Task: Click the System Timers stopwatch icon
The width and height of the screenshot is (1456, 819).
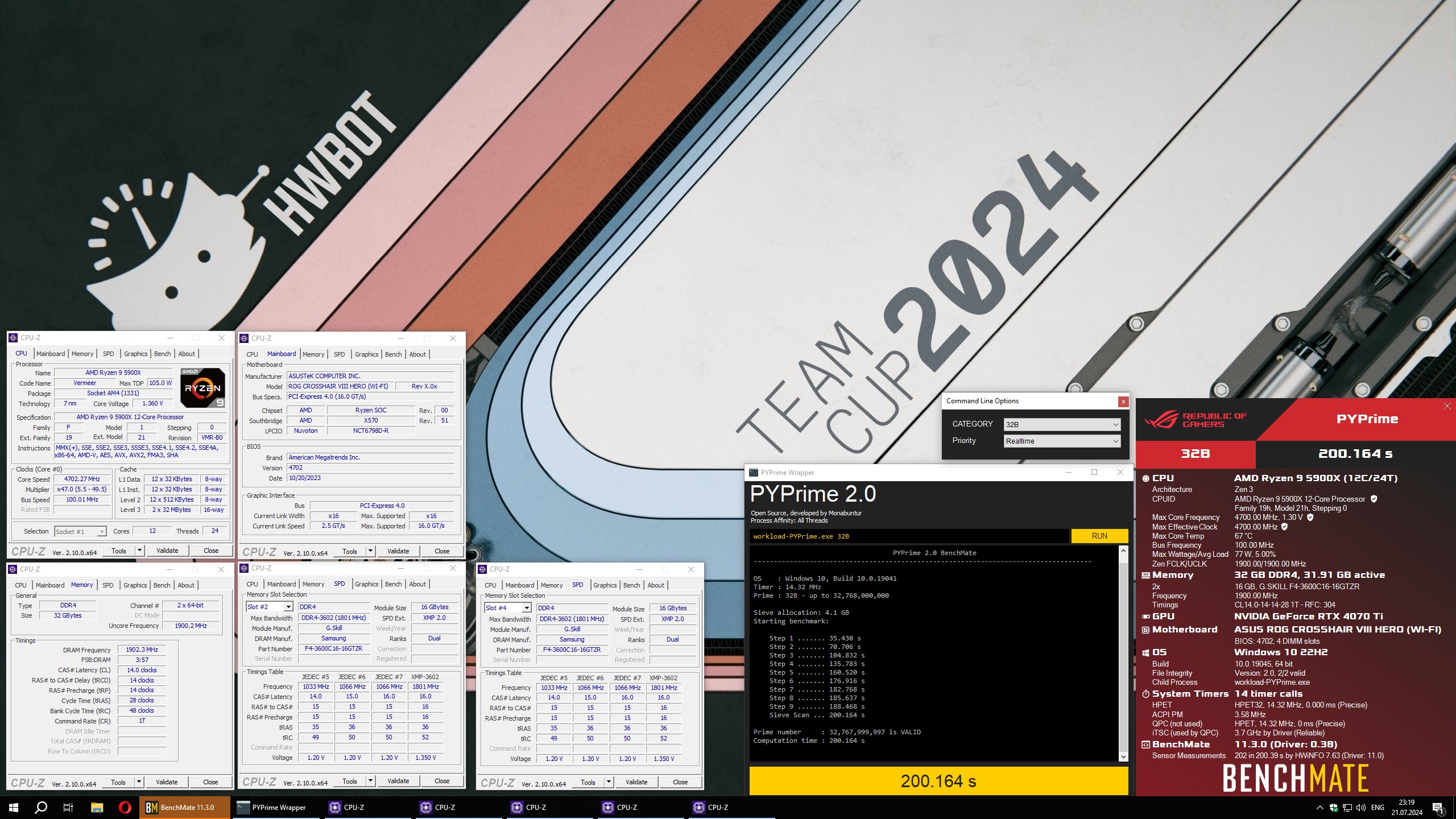Action: coord(1145,694)
